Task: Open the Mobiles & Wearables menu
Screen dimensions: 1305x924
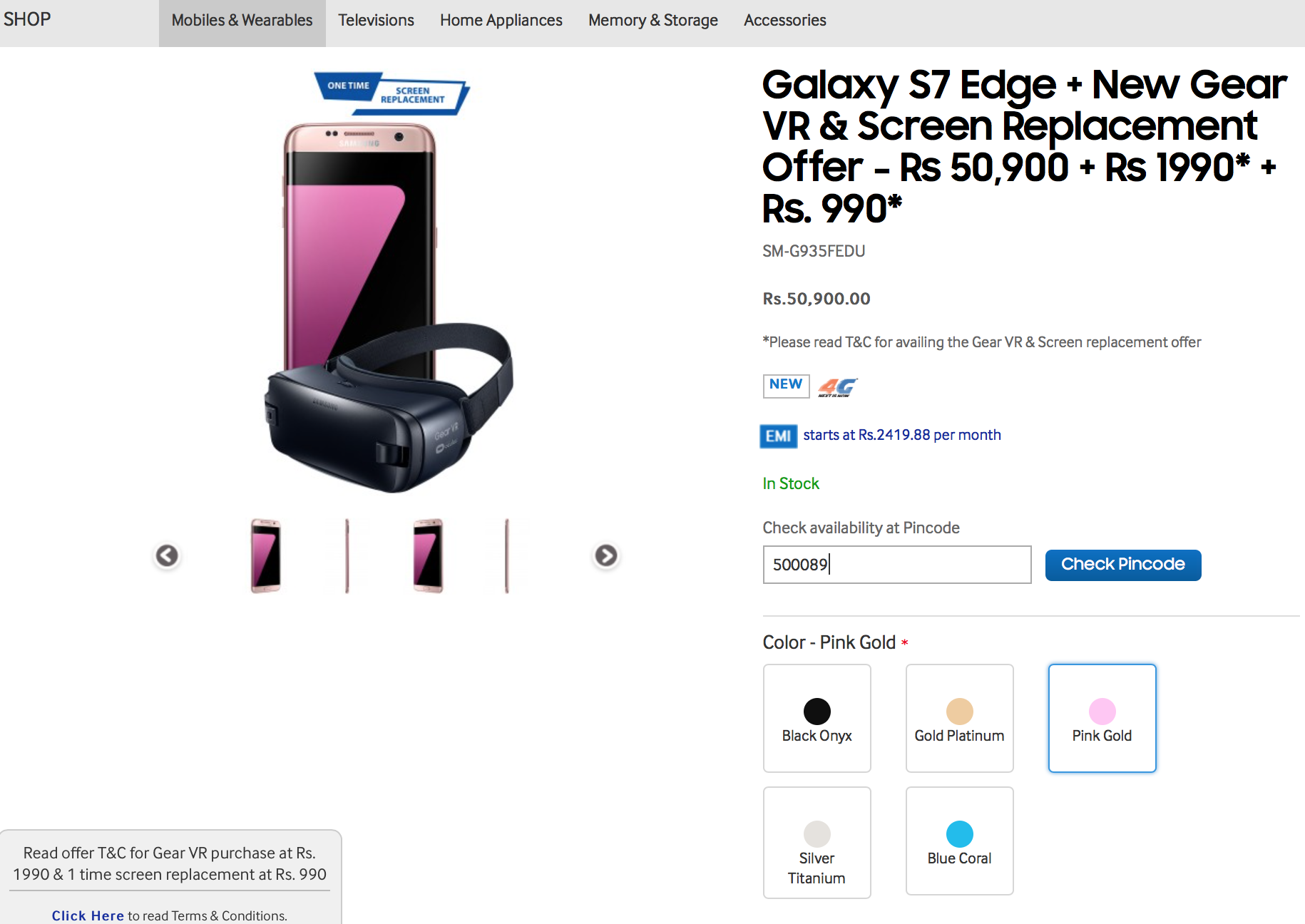Action: [x=242, y=21]
